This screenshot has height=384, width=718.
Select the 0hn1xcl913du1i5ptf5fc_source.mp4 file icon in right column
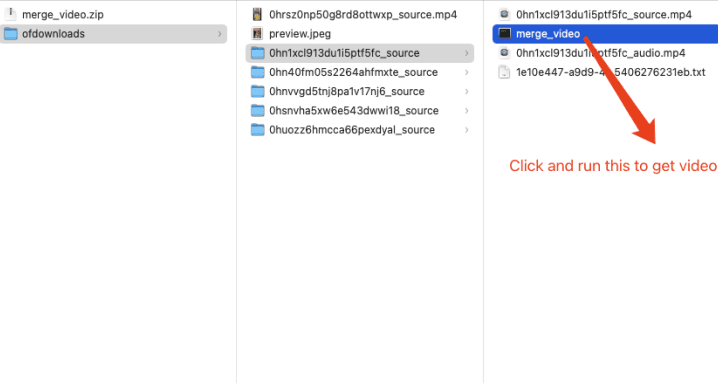504,14
